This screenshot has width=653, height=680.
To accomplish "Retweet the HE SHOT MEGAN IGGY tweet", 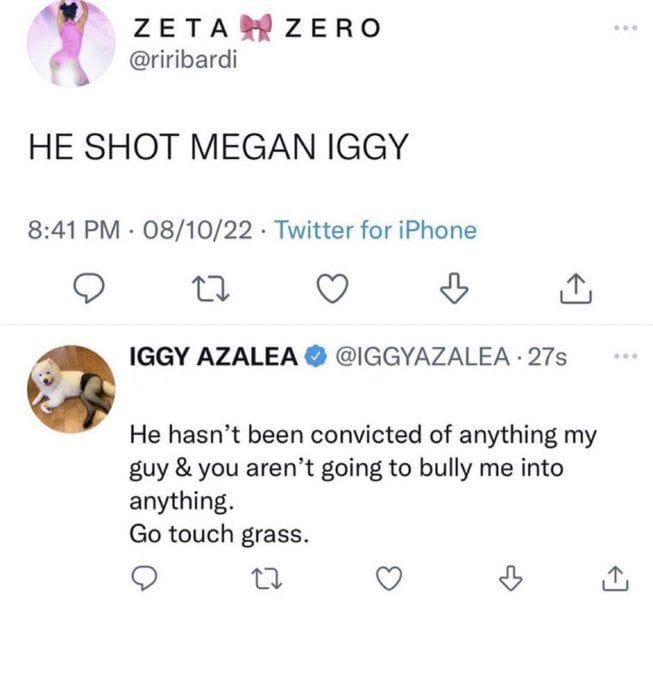I will [x=207, y=290].
